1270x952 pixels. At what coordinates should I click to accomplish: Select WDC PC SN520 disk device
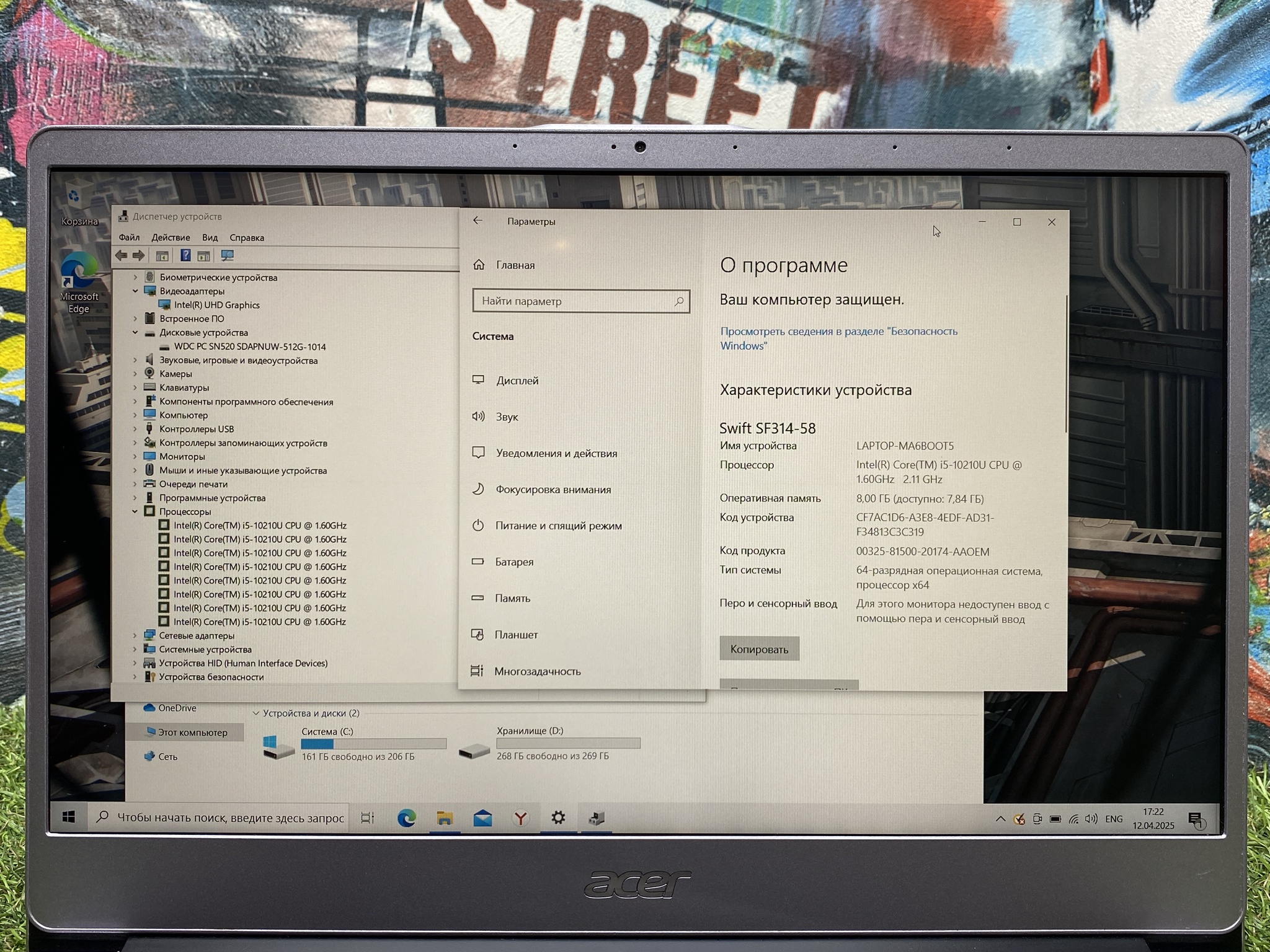pos(249,346)
